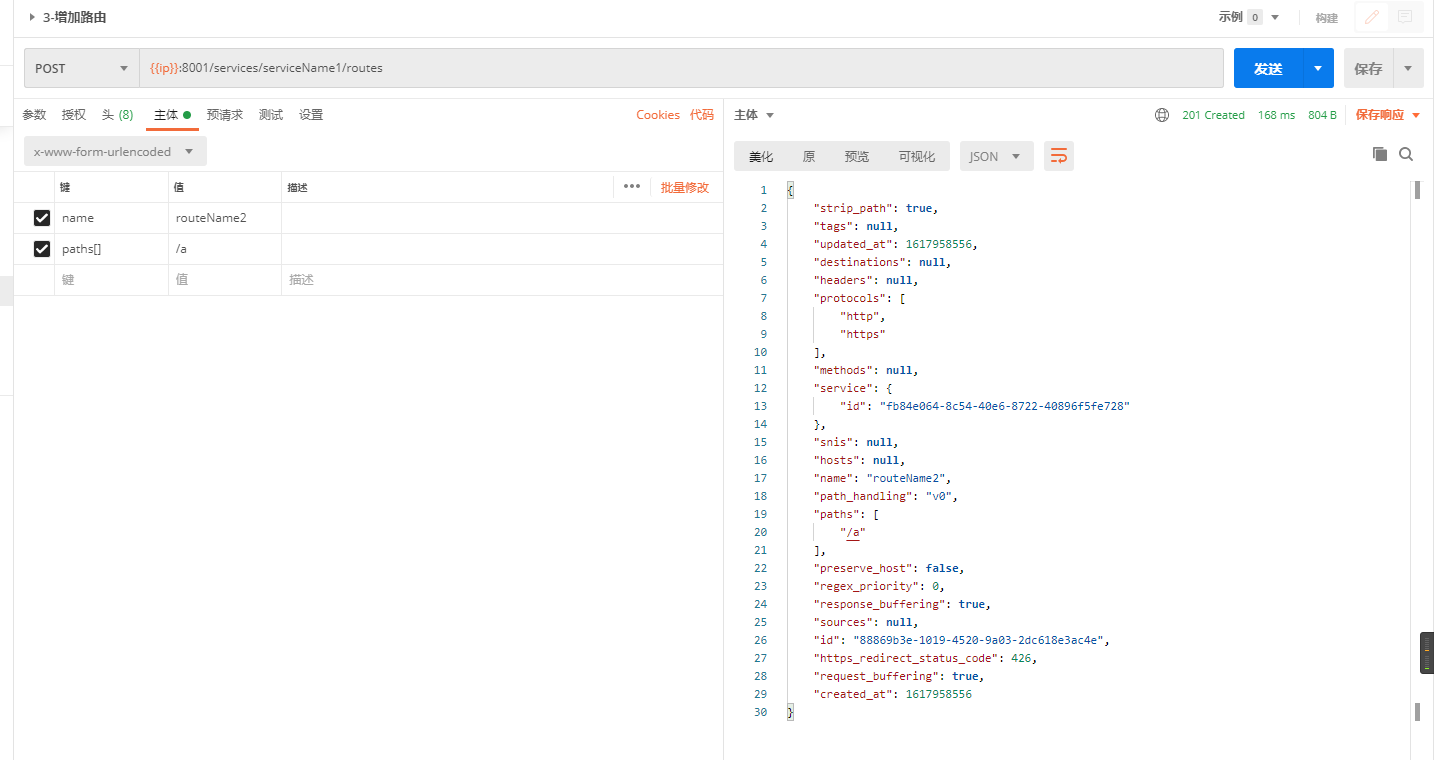
Task: Expand the 发送 button arrow options
Action: (1318, 68)
